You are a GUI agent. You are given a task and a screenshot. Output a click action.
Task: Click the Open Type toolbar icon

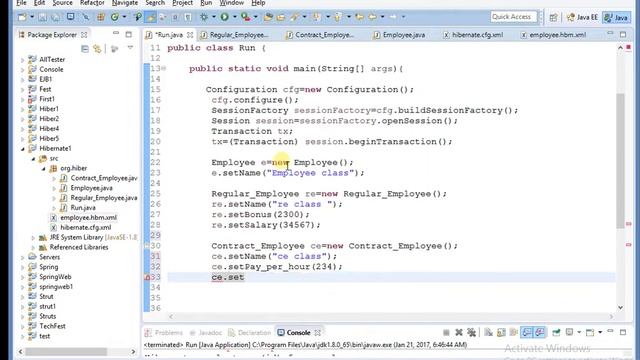pos(268,17)
